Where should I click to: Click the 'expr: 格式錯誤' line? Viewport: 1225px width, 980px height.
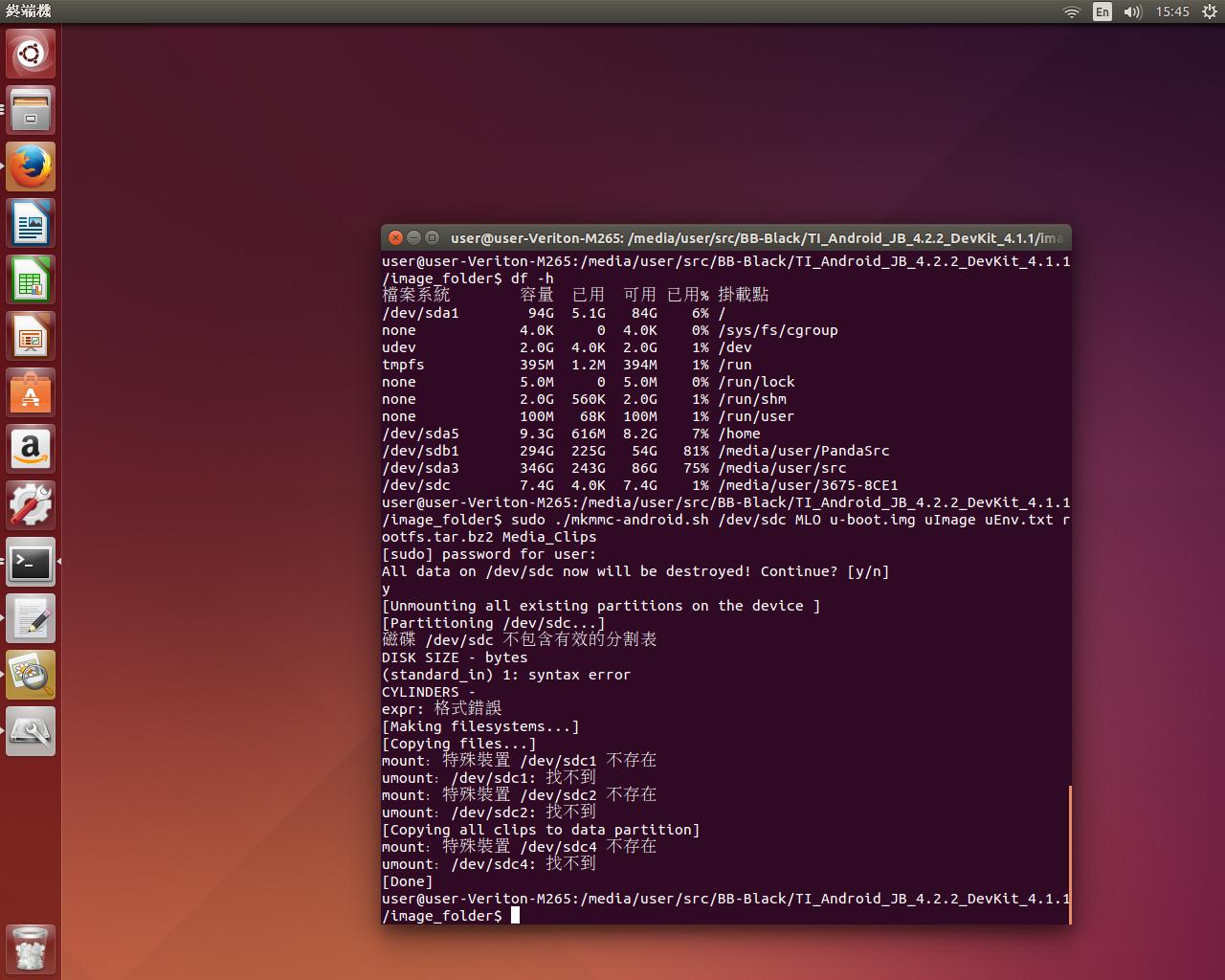tap(442, 709)
